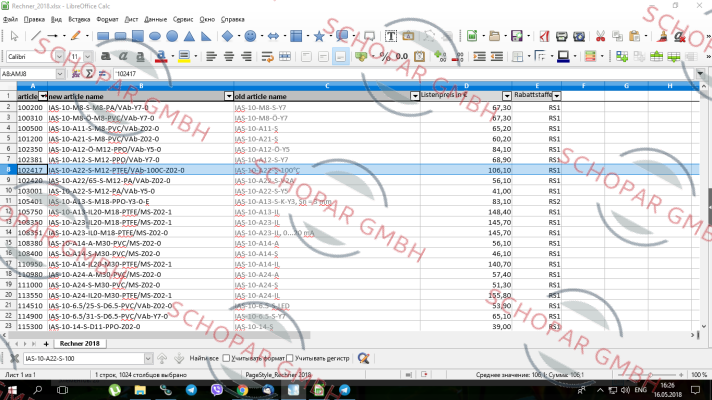Insert a text box with T icon
The height and width of the screenshot is (400, 712).
(391, 36)
